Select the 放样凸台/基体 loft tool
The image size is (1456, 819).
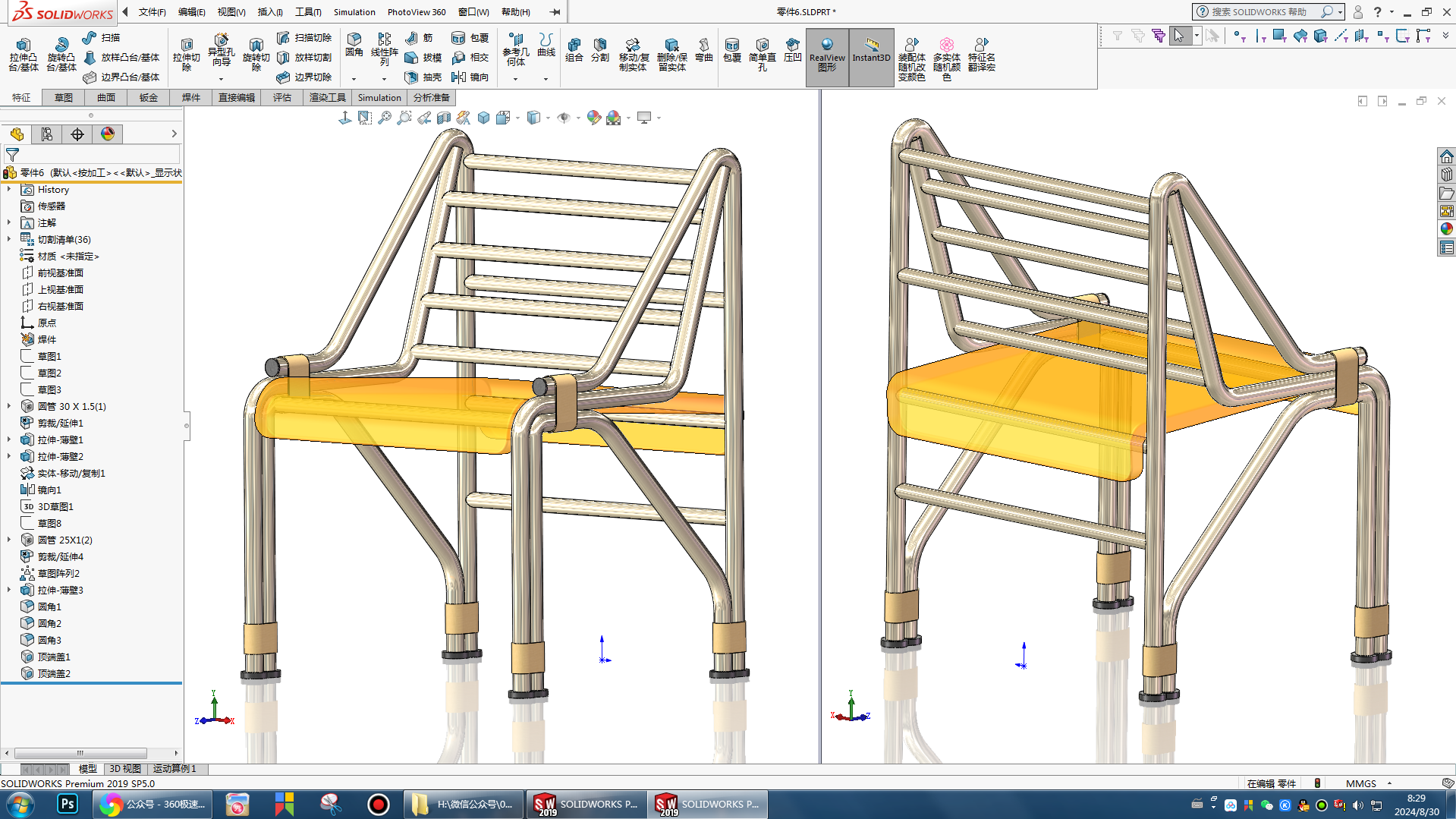coord(121,57)
